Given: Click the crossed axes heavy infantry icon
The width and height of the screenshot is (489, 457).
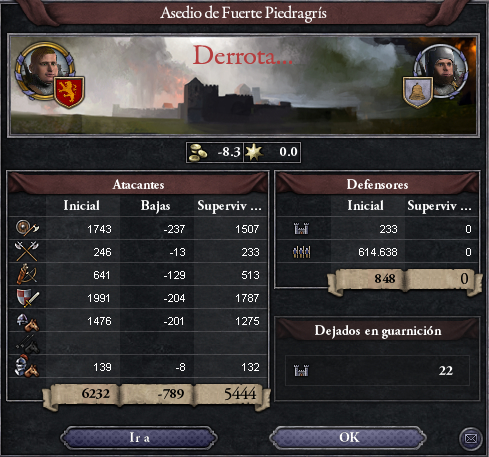Looking at the screenshot, I should (x=27, y=251).
